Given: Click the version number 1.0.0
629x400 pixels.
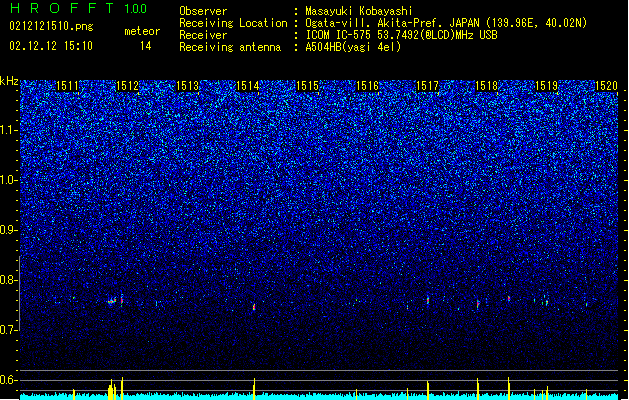Looking at the screenshot, I should coord(136,9).
